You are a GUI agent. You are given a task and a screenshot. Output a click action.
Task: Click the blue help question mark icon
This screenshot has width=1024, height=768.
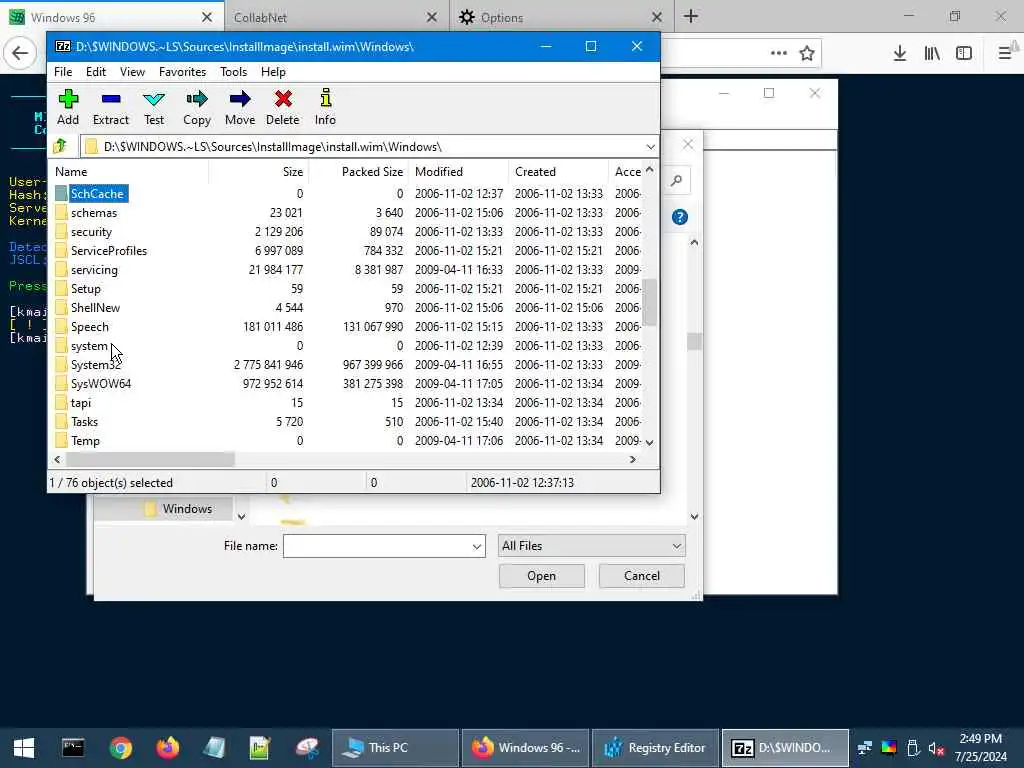[x=679, y=217]
